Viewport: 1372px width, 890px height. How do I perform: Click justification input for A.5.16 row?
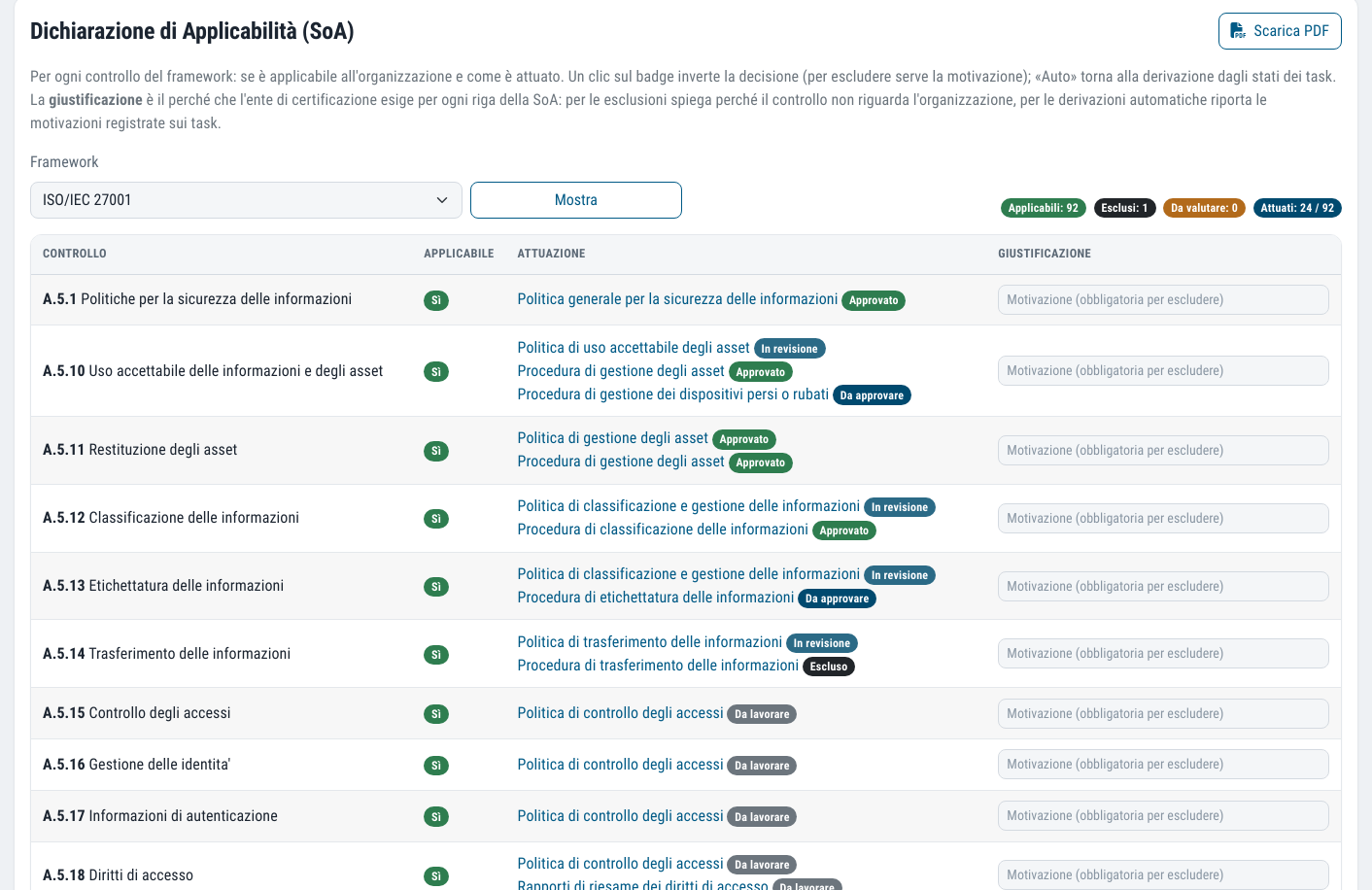coord(1163,765)
